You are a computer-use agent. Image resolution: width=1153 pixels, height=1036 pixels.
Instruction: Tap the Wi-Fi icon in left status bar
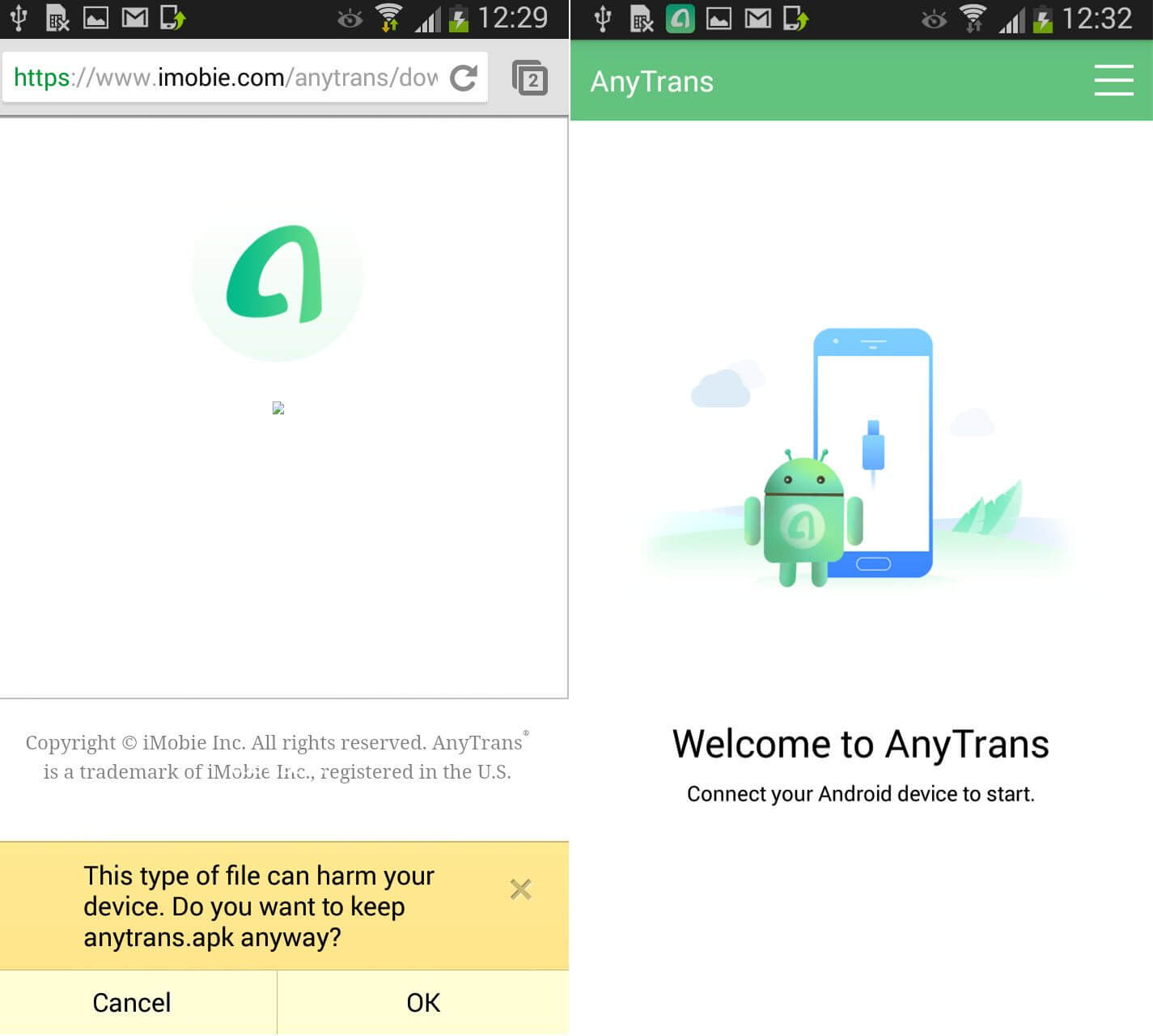coord(389,18)
